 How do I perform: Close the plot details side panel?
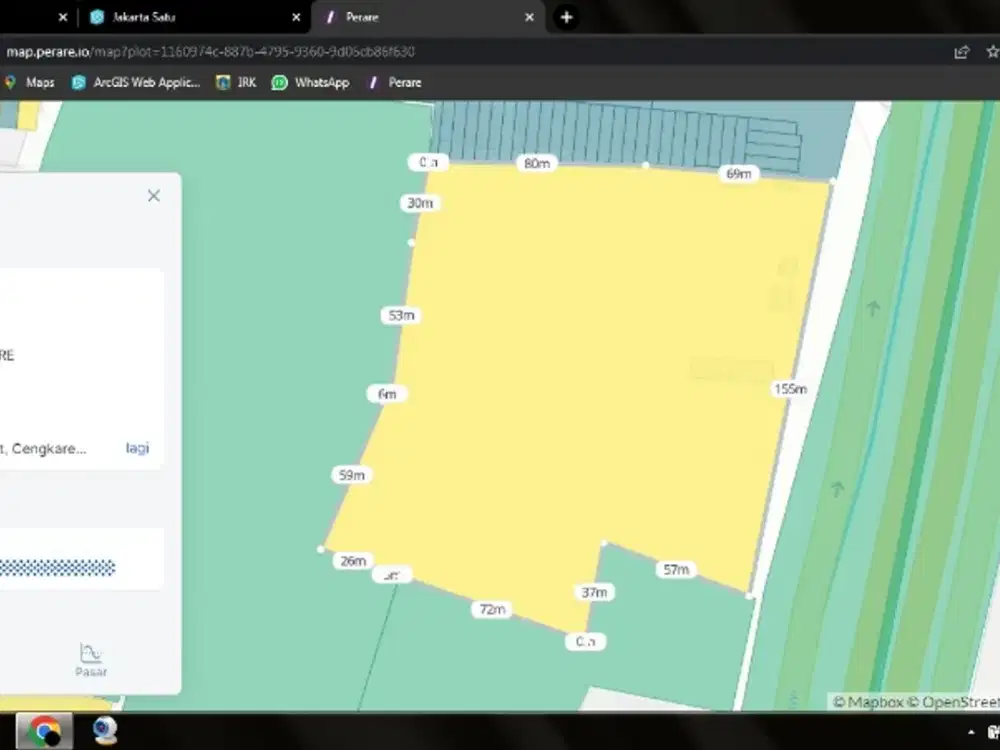pyautogui.click(x=153, y=196)
